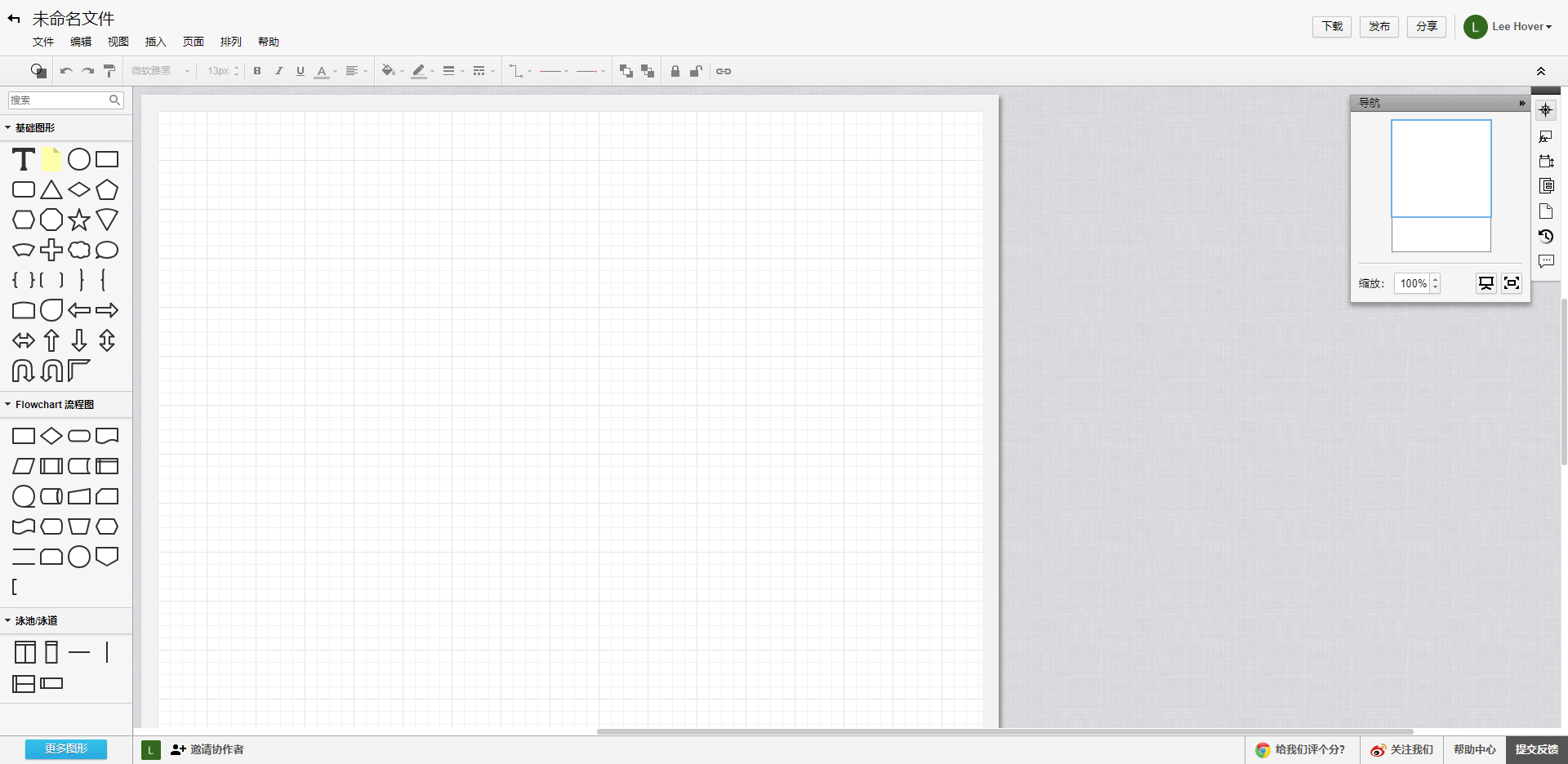Open the font family dropdown
The height and width of the screenshot is (764, 1568).
click(x=161, y=71)
